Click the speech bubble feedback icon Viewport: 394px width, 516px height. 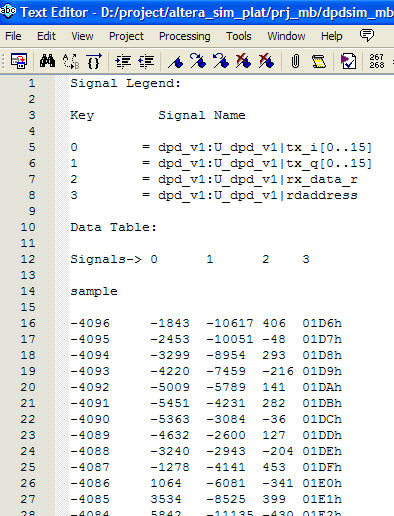point(367,35)
